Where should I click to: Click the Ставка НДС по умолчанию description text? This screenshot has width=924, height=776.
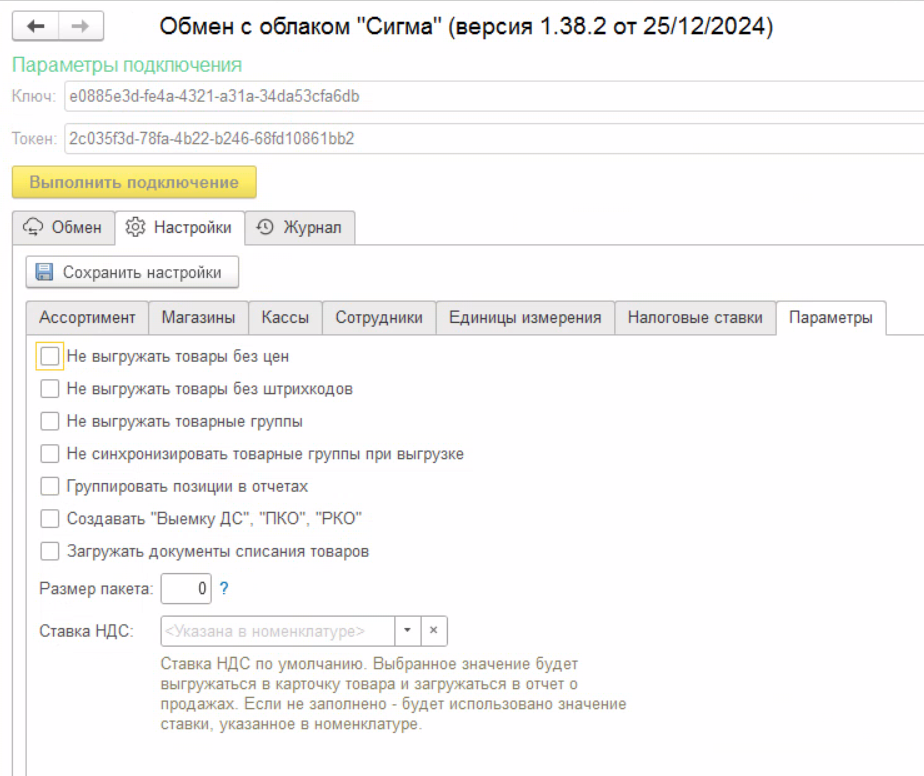click(393, 694)
